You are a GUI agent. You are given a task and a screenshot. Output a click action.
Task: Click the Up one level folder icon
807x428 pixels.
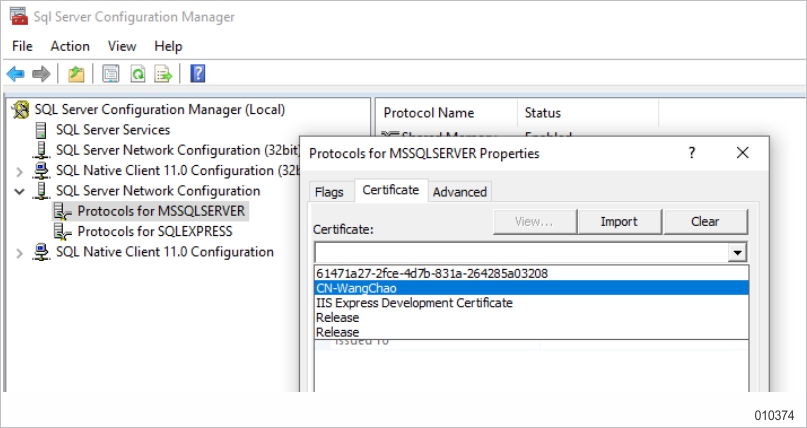tap(76, 74)
